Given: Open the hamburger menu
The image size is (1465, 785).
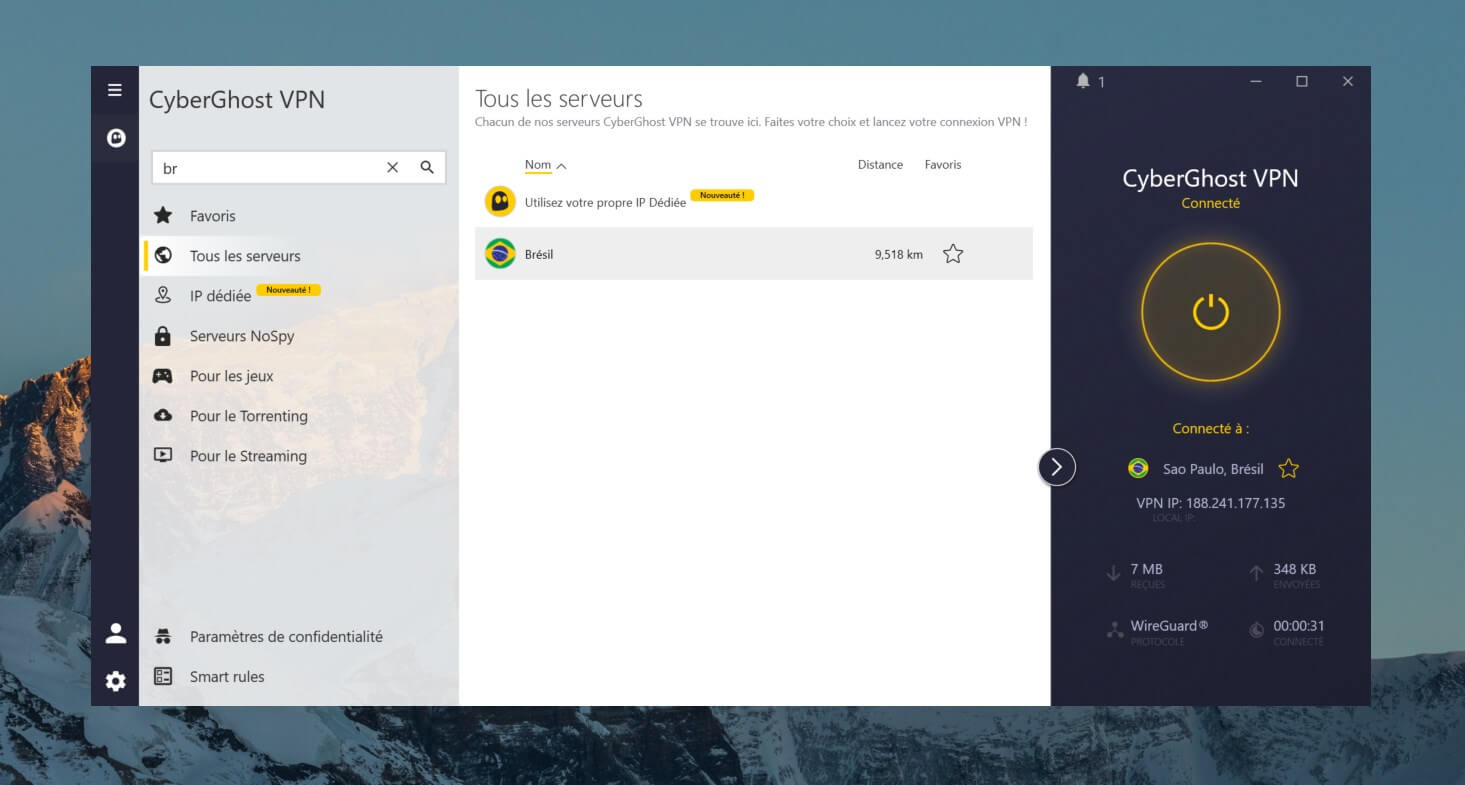Looking at the screenshot, I should [x=115, y=90].
